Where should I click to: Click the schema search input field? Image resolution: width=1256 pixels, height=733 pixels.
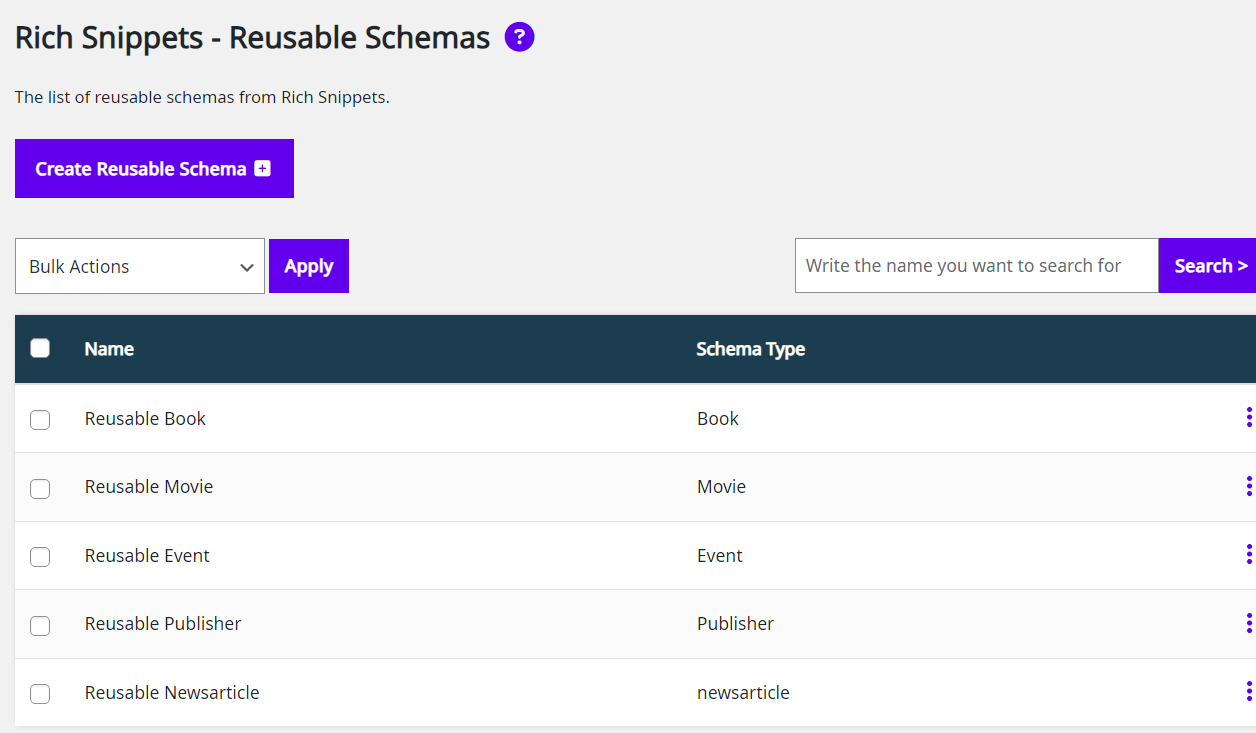[x=975, y=265]
